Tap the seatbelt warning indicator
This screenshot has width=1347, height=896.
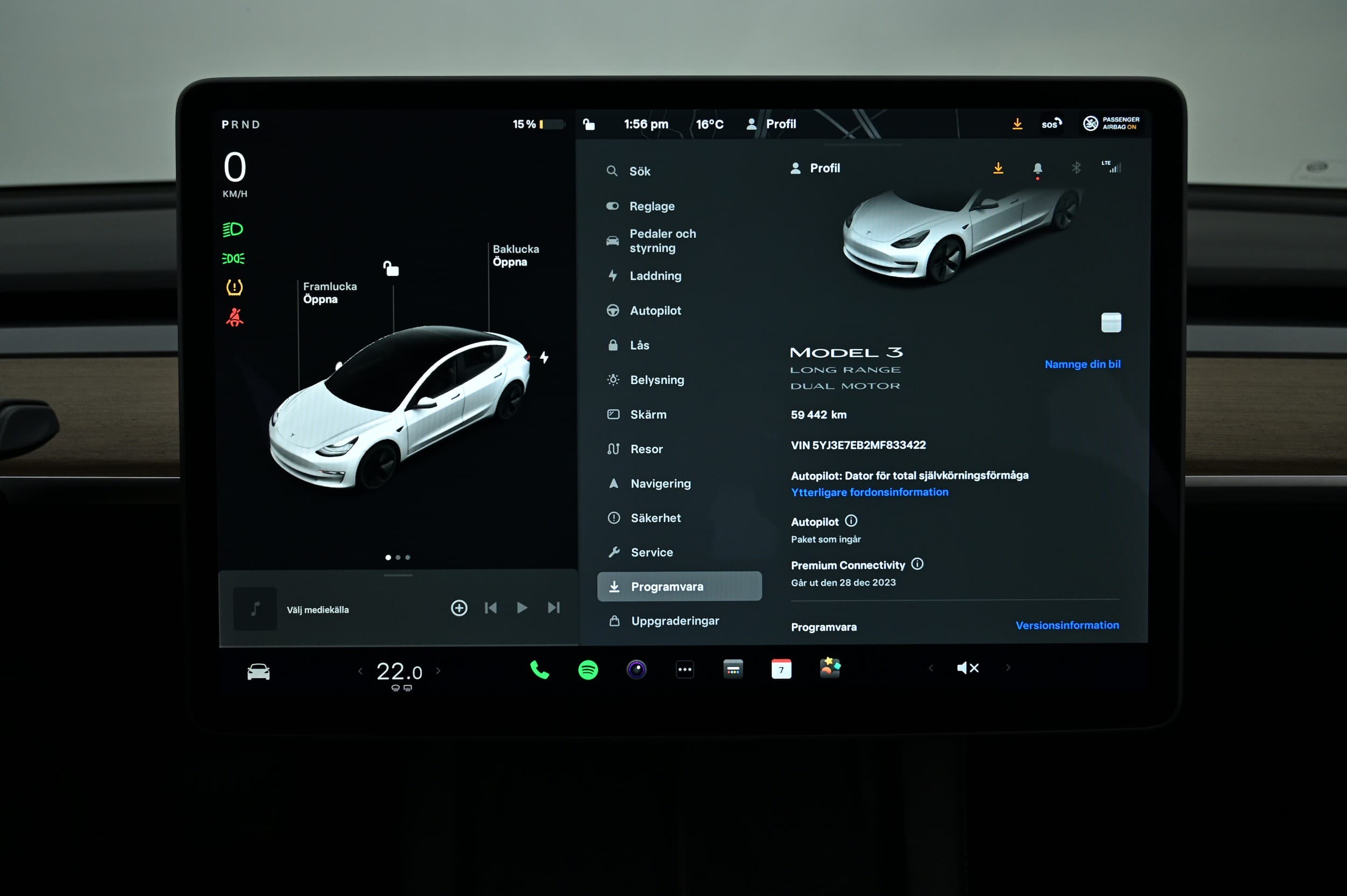tap(234, 317)
